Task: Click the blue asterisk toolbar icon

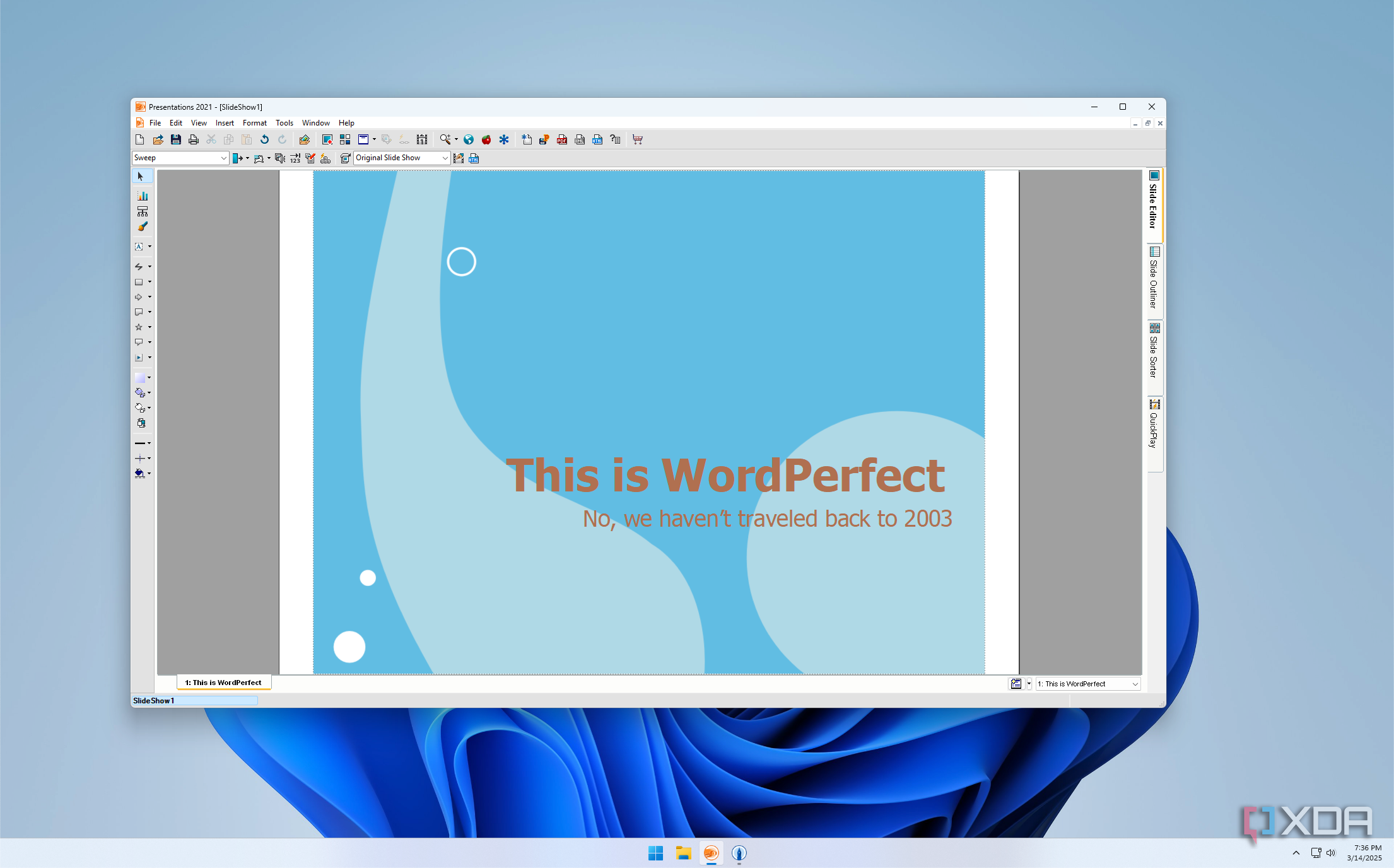Action: click(504, 139)
